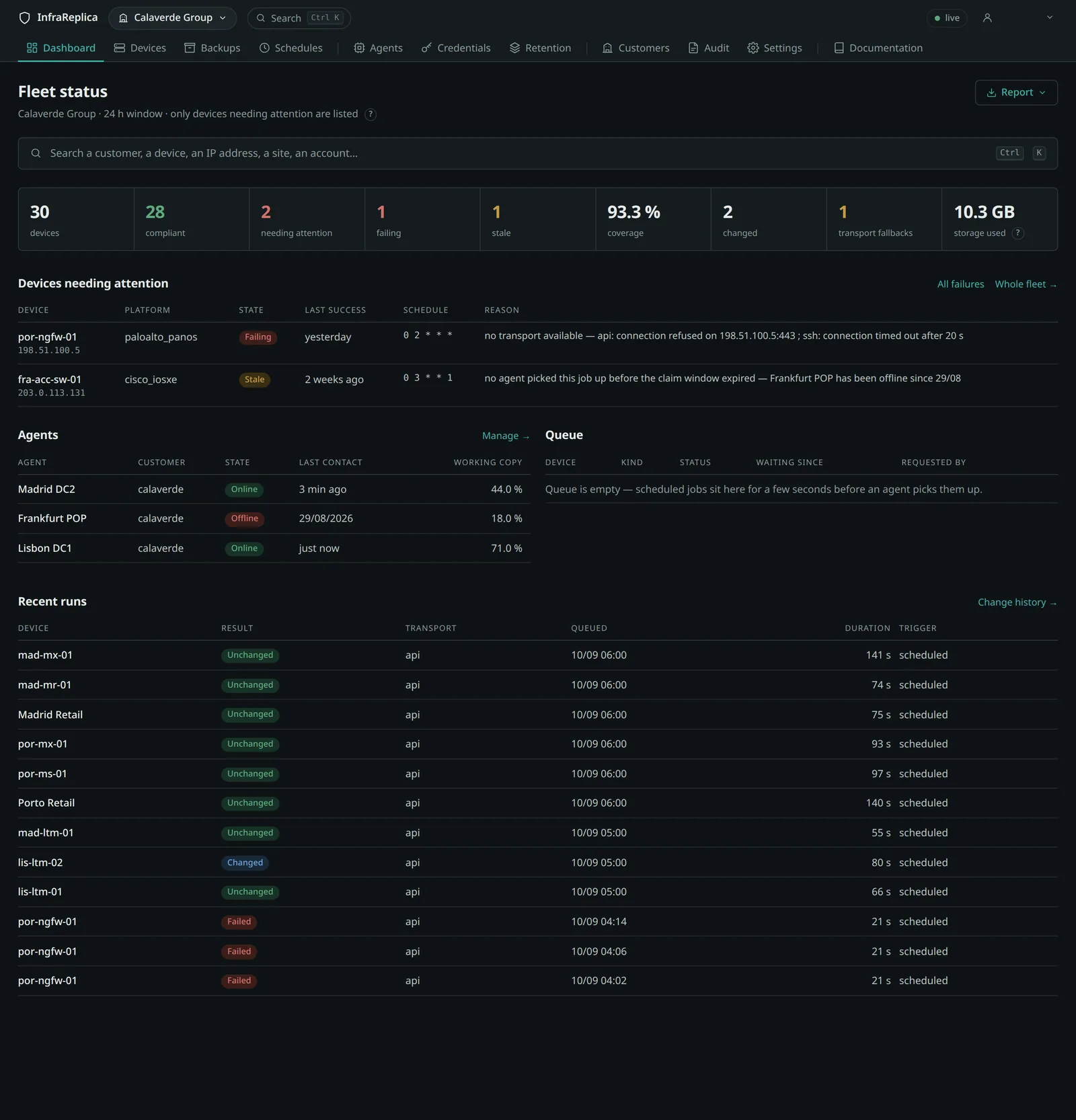Click the Settings gear icon
Image resolution: width=1076 pixels, height=1120 pixels.
753,48
